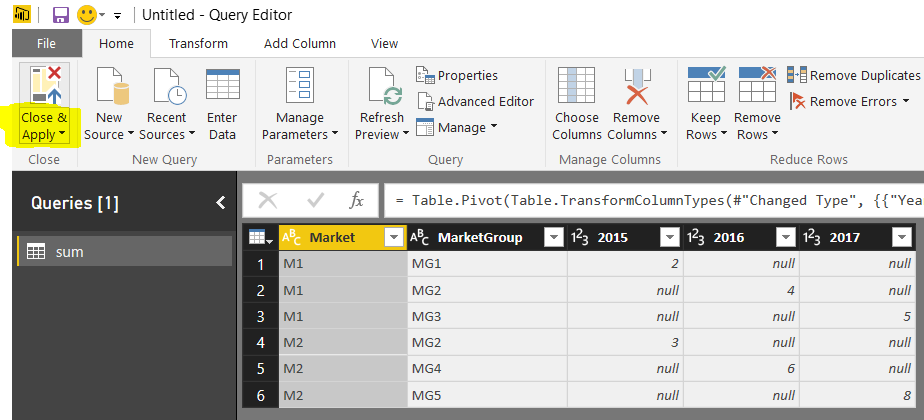This screenshot has width=924, height=420.
Task: Click the Keep Rows icon
Action: pos(706,84)
